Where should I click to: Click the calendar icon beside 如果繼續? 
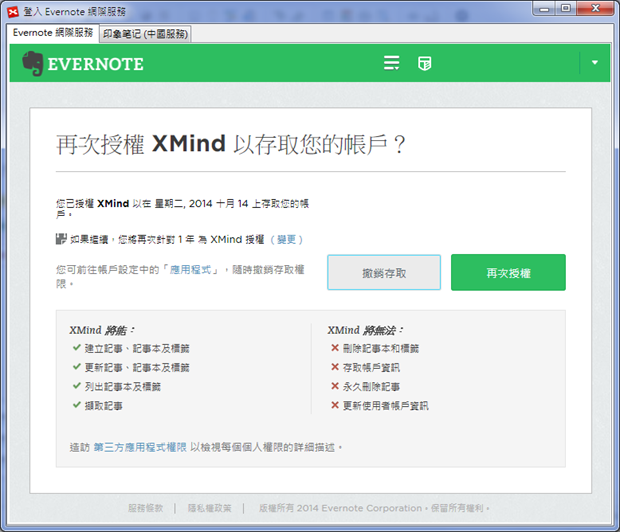[x=61, y=239]
